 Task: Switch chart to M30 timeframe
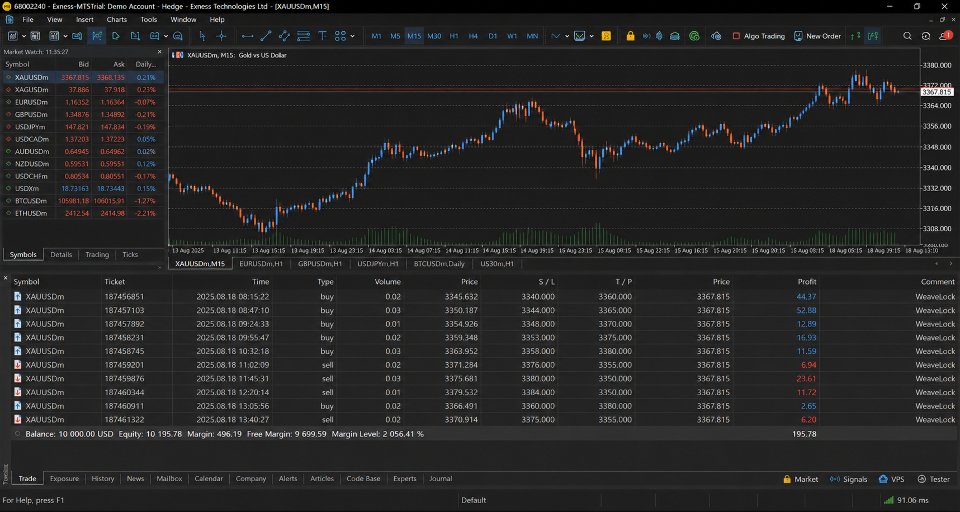click(434, 36)
